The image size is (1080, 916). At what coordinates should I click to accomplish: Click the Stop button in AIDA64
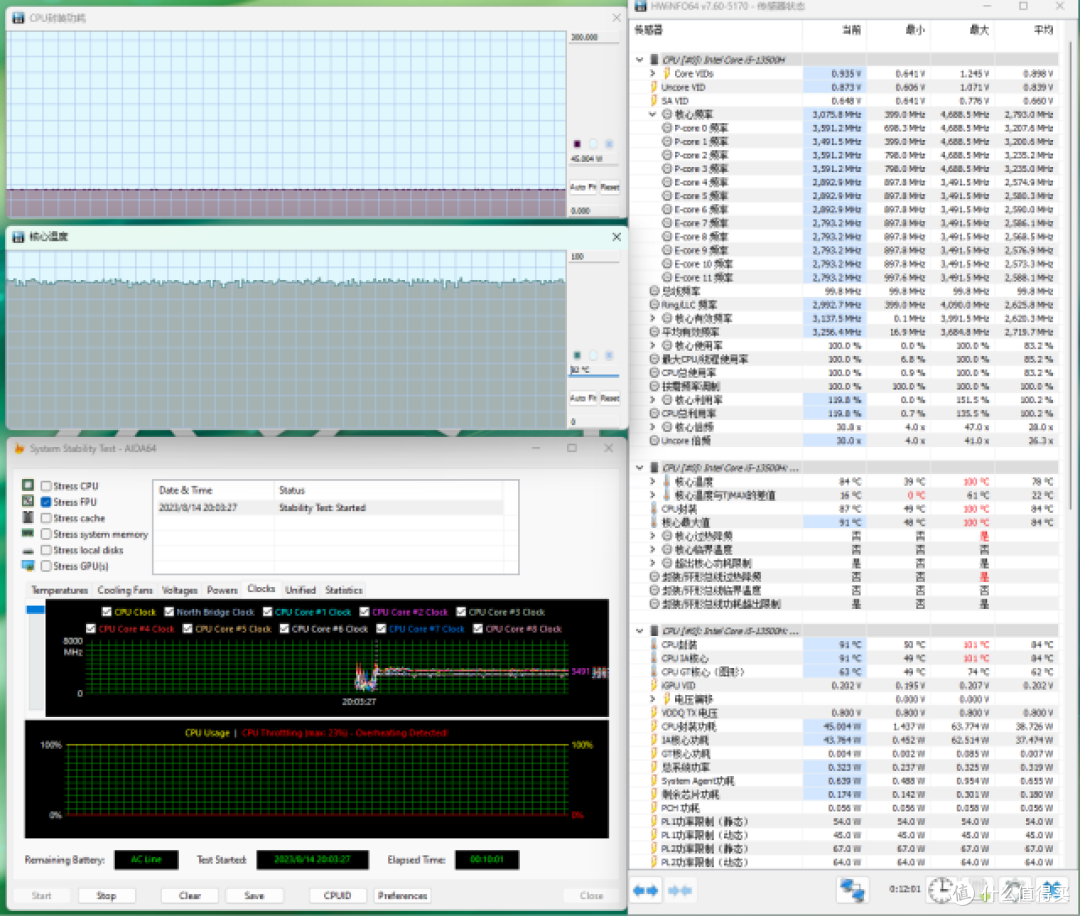coord(106,895)
